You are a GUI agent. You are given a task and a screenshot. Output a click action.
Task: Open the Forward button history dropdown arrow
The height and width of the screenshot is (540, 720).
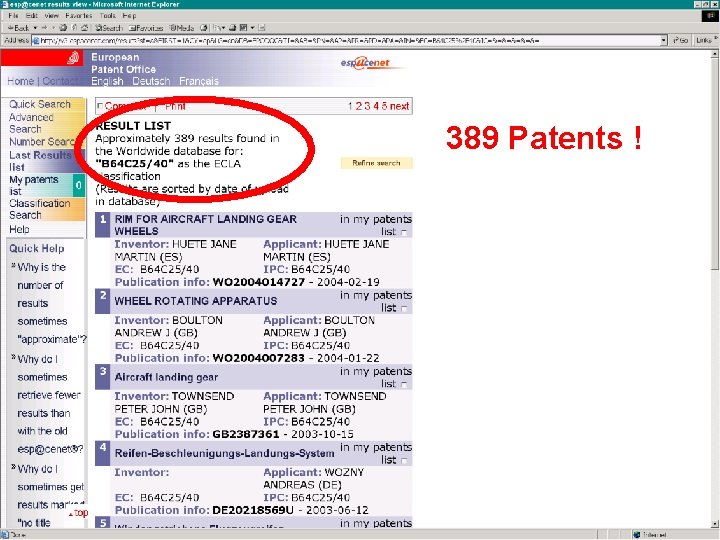[53, 28]
